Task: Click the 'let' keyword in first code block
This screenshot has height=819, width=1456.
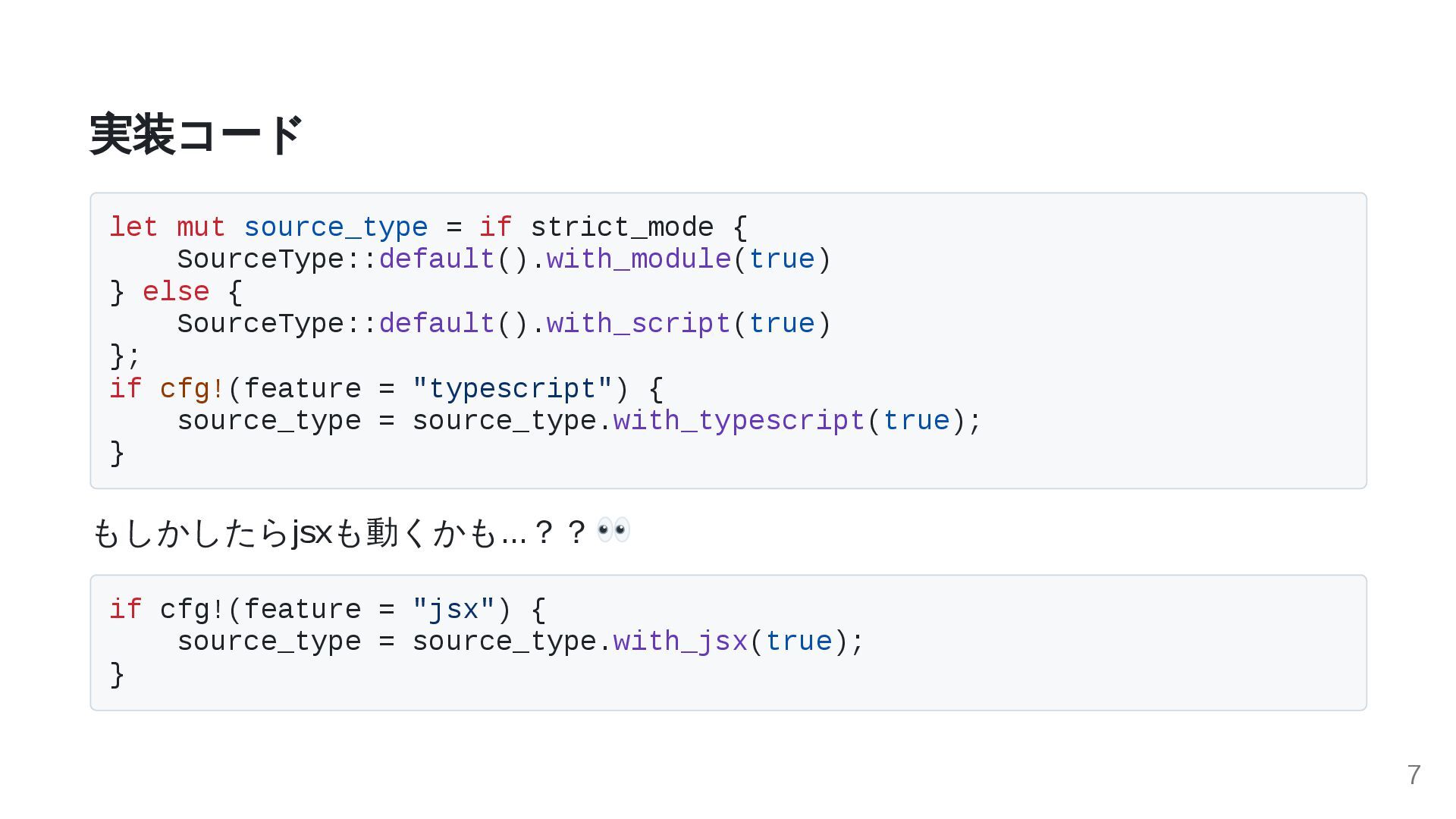Action: tap(133, 227)
